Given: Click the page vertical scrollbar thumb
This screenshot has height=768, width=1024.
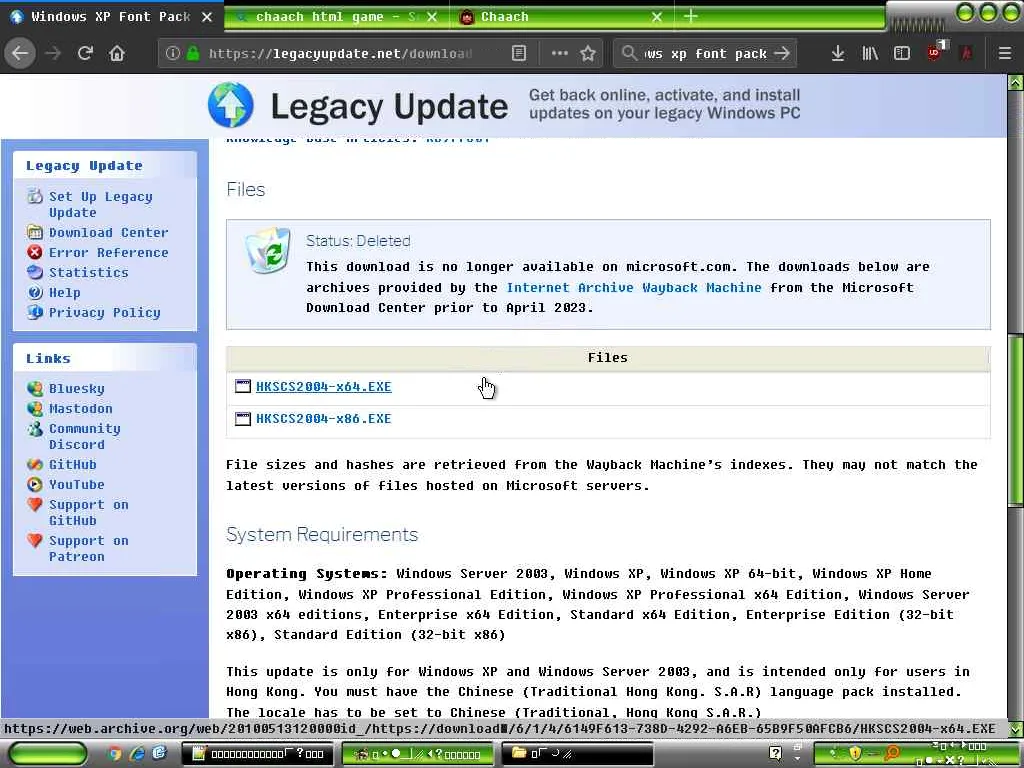Looking at the screenshot, I should pos(1016,420).
